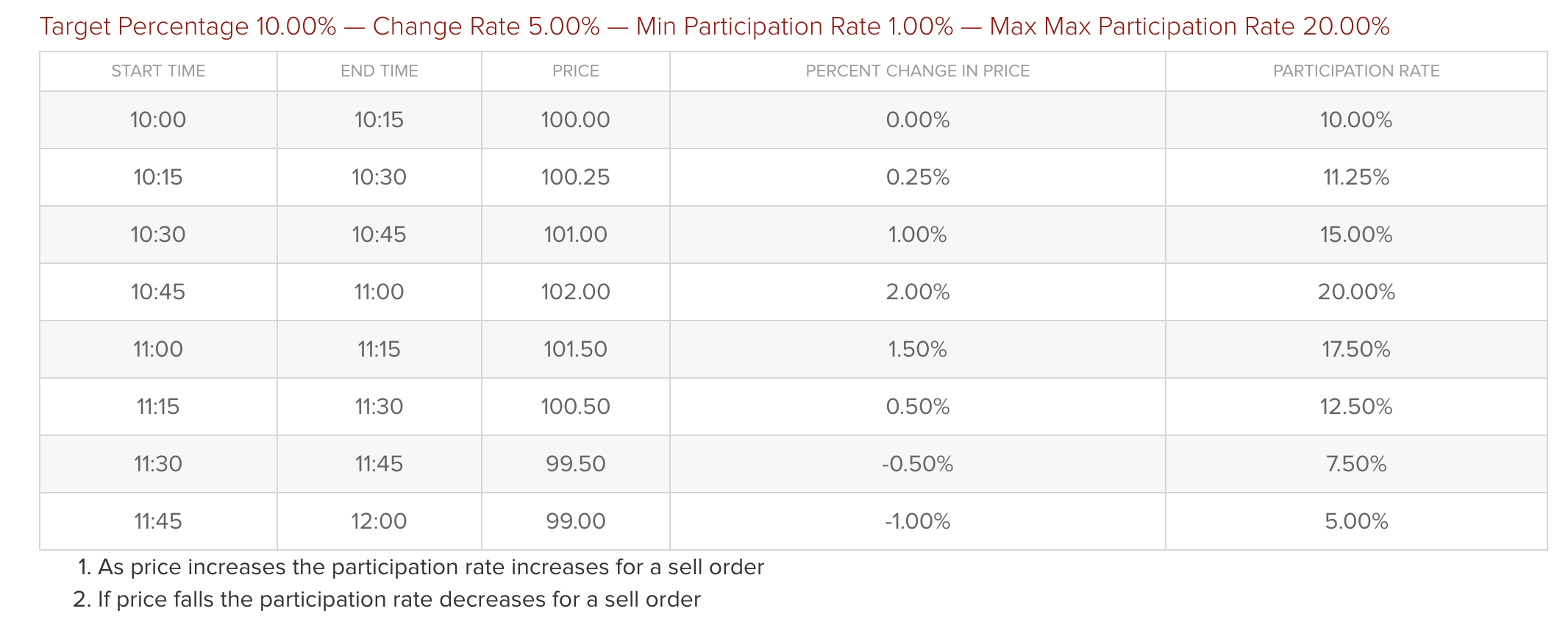Click the PERCENT CHANGE IN PRICE header
This screenshot has height=625, width=1568.
(x=917, y=71)
